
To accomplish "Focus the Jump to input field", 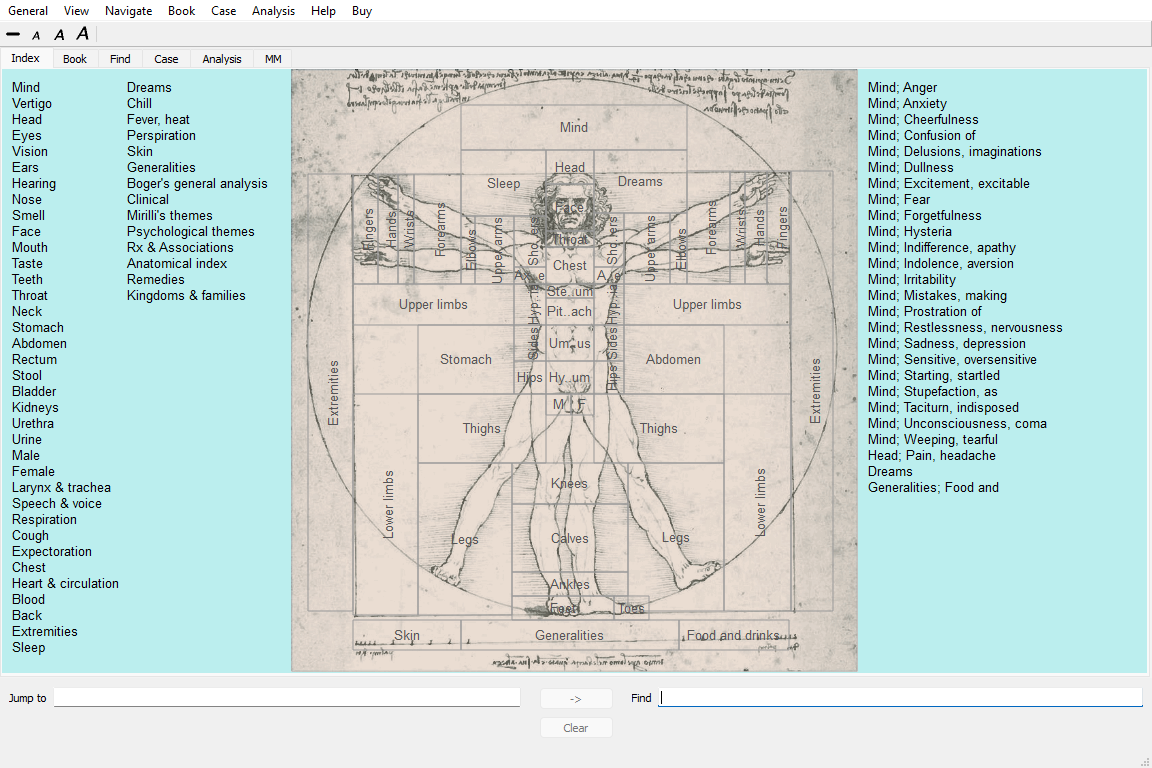I will (x=287, y=697).
